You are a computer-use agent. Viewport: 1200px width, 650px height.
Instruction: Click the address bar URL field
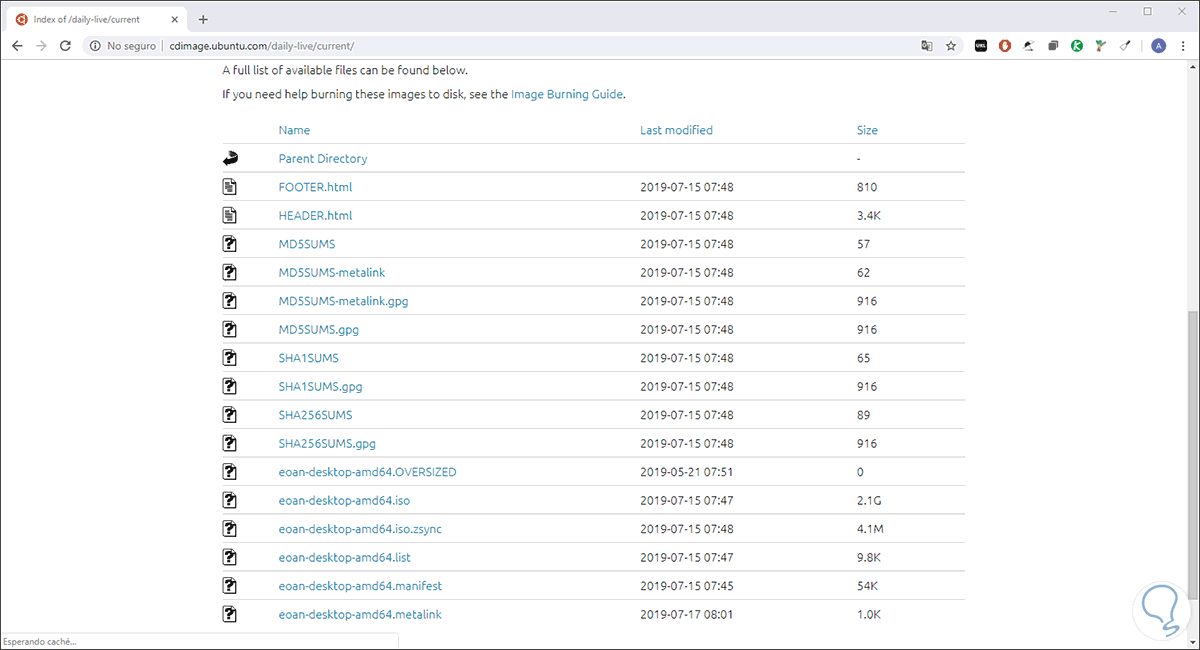coord(500,46)
